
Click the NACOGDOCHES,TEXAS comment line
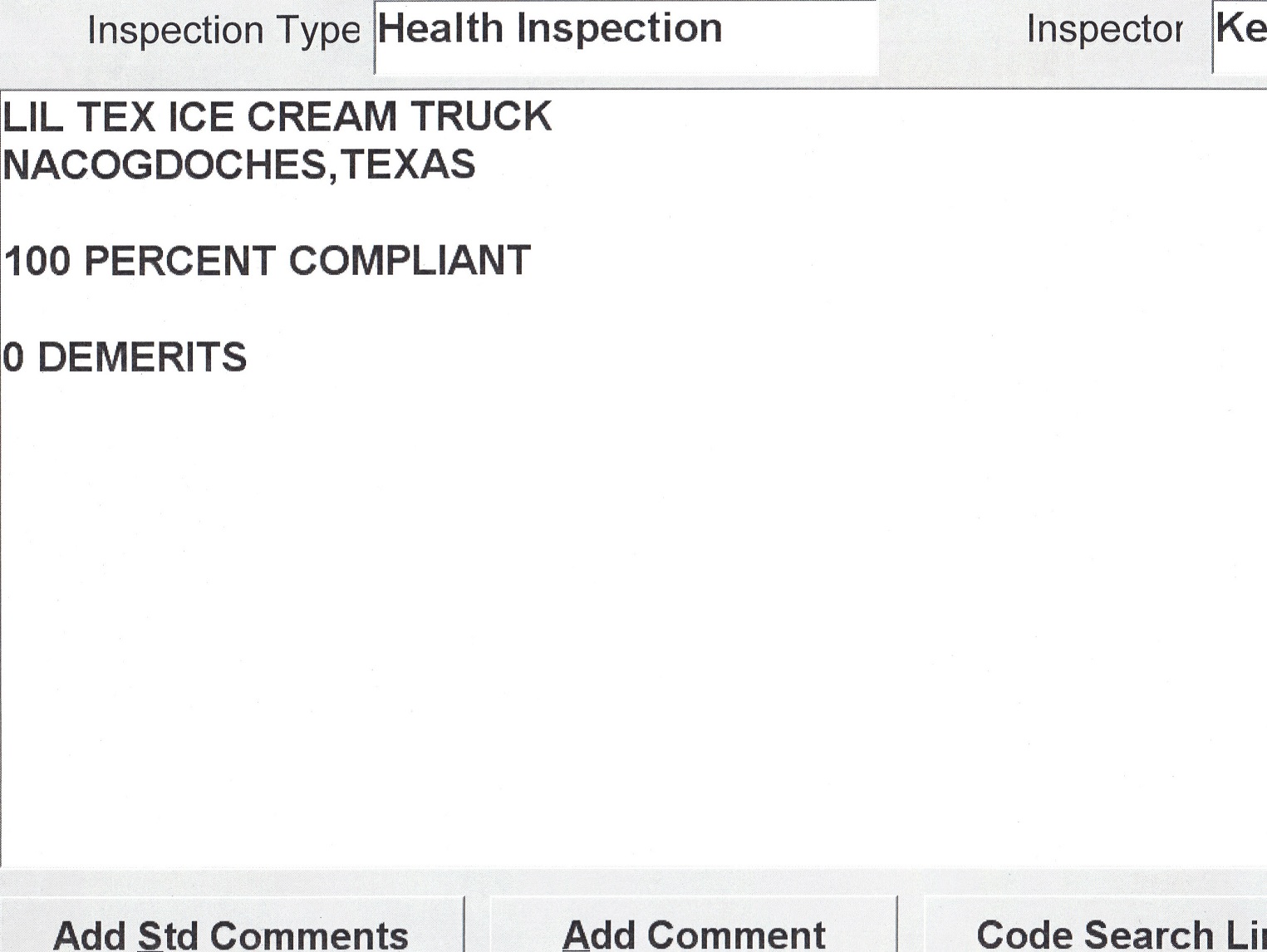pyautogui.click(x=239, y=164)
